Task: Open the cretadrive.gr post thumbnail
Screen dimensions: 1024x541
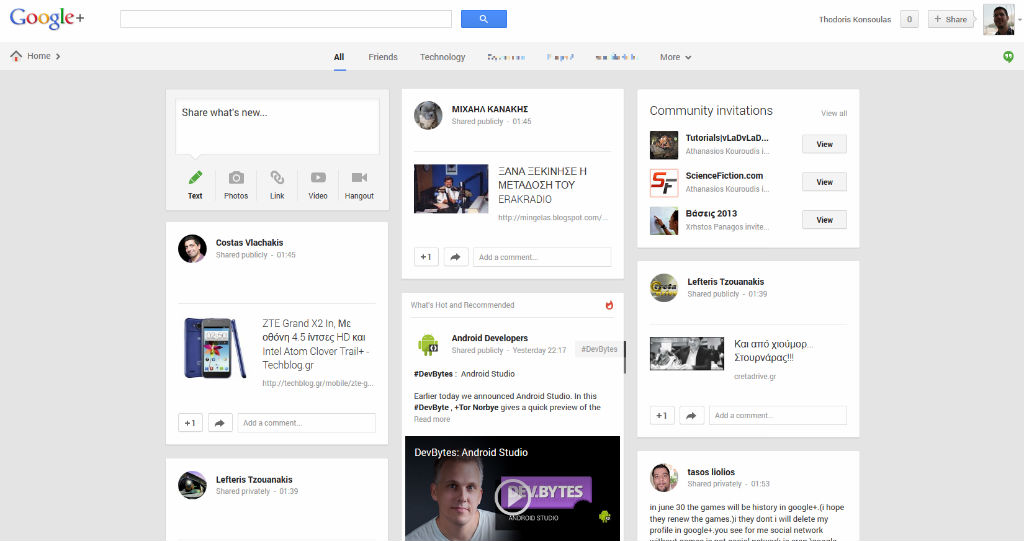Action: click(x=687, y=353)
